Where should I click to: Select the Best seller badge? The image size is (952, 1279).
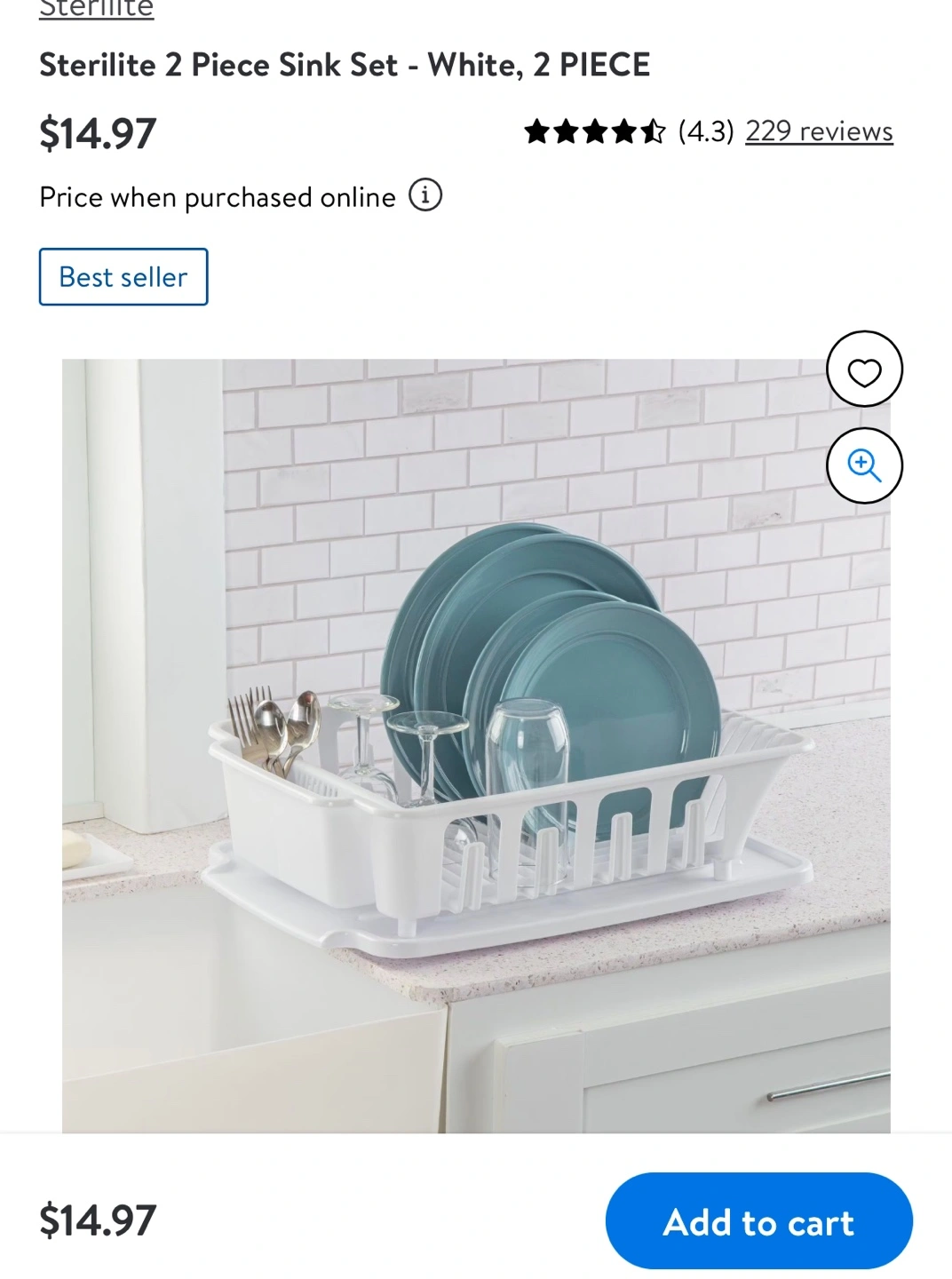pos(123,277)
